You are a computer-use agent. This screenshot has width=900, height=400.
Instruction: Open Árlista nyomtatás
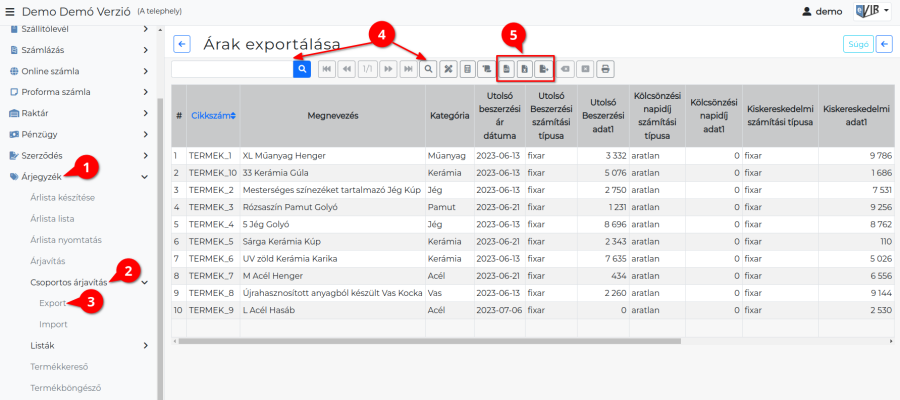point(65,240)
